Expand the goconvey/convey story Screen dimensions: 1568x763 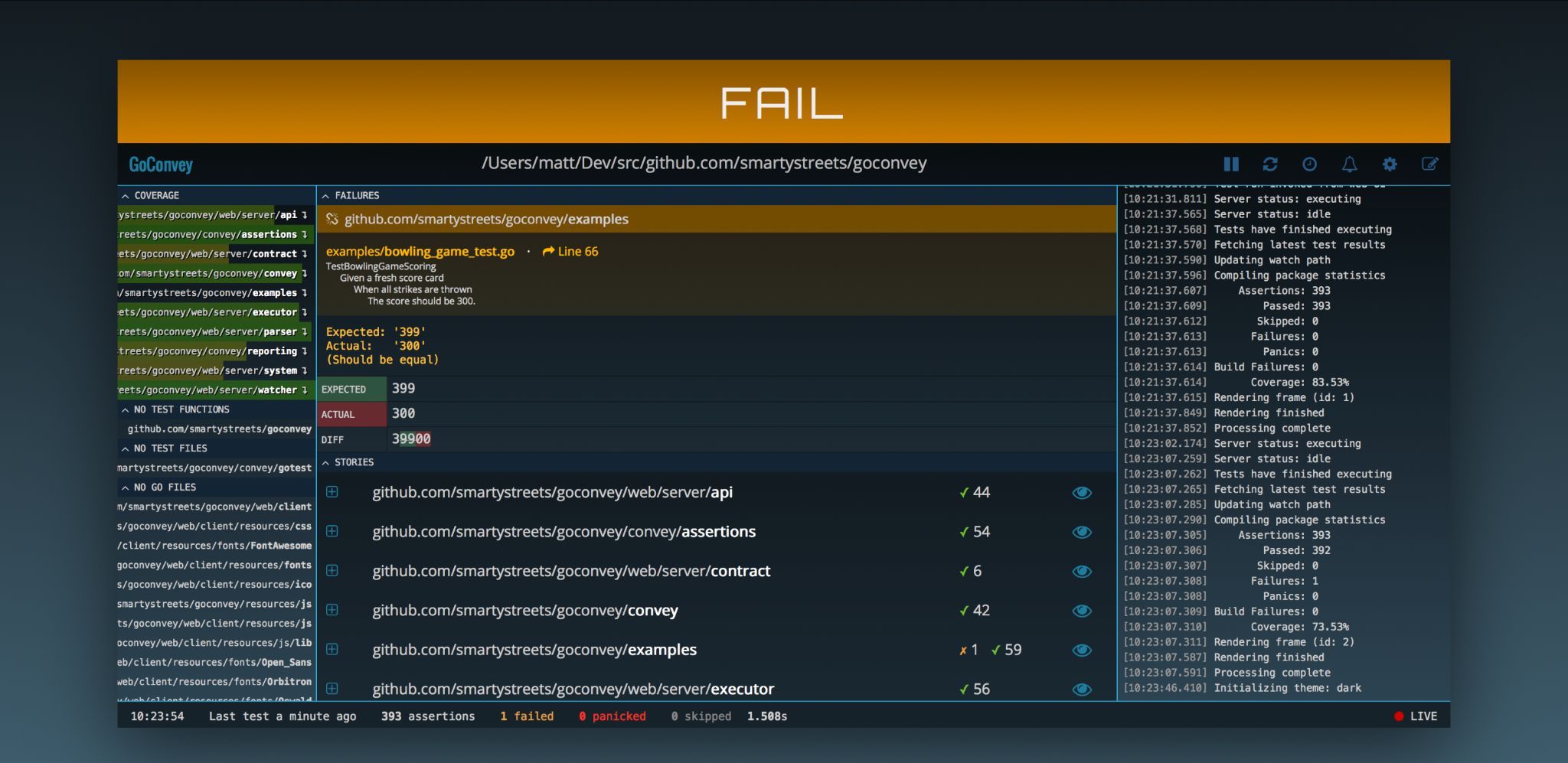coord(332,610)
